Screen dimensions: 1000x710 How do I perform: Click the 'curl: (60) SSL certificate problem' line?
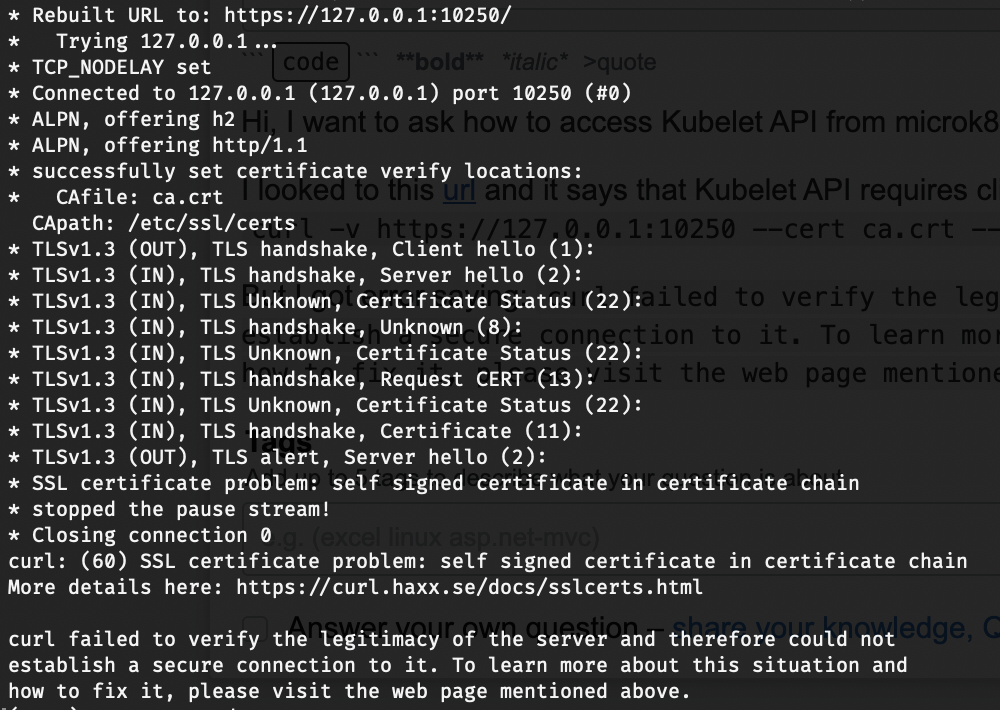[x=488, y=561]
